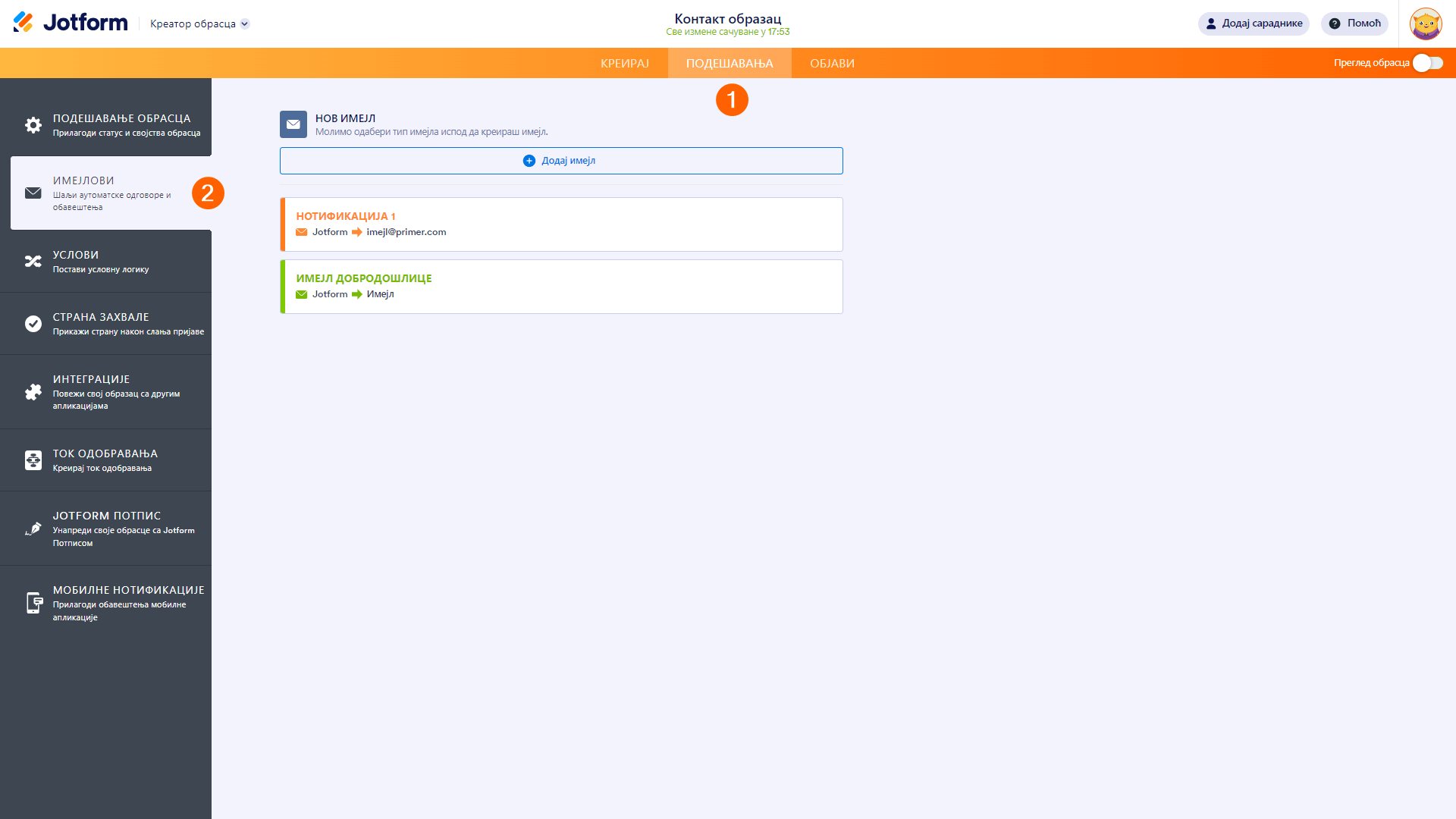This screenshot has width=1456, height=819.
Task: Click the puzzle piece icon for ИНТЕГРАЦИЈЕ
Action: 33,392
